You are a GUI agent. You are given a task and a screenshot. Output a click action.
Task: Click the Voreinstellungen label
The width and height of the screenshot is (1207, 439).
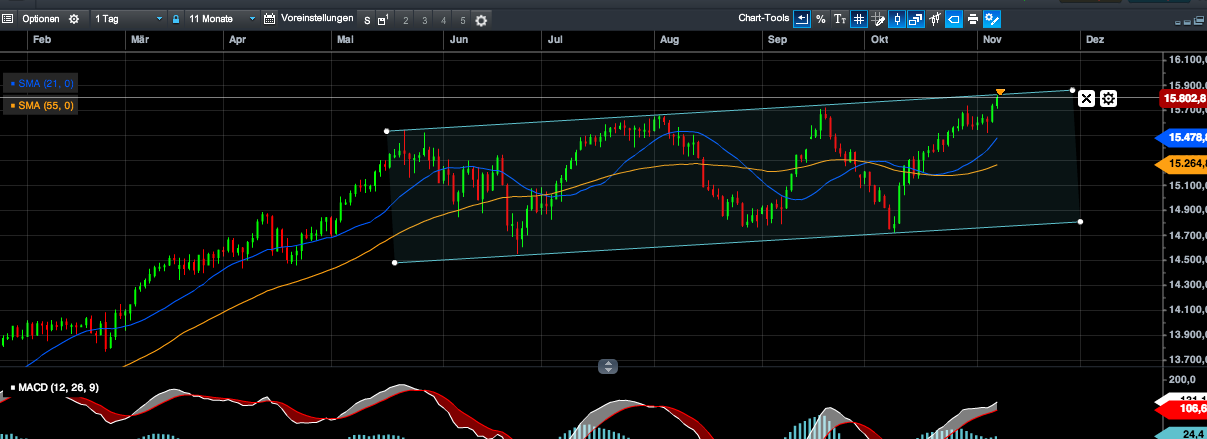317,19
